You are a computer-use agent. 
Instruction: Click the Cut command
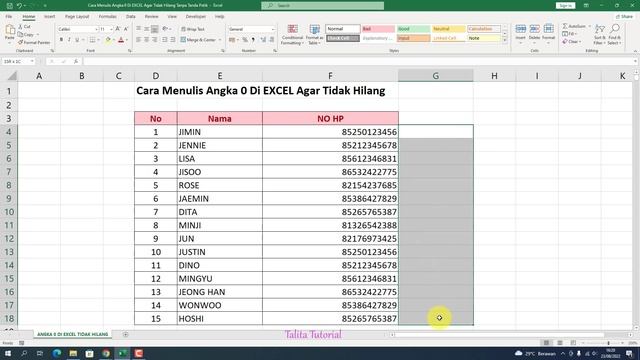24,27
